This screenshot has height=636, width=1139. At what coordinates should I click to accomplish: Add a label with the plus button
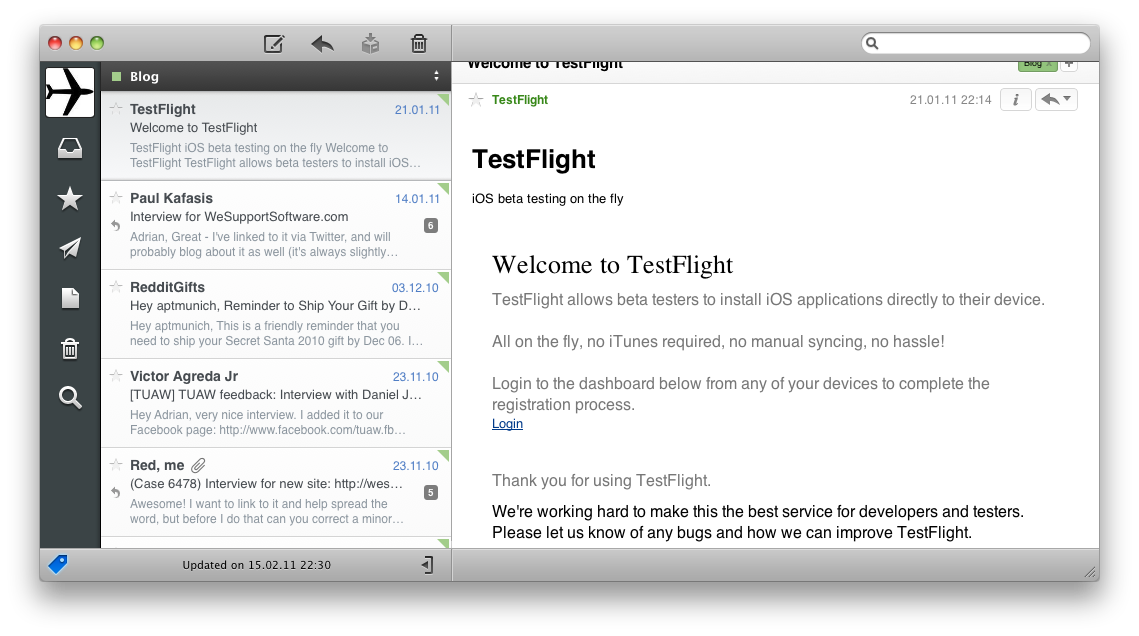[1069, 65]
